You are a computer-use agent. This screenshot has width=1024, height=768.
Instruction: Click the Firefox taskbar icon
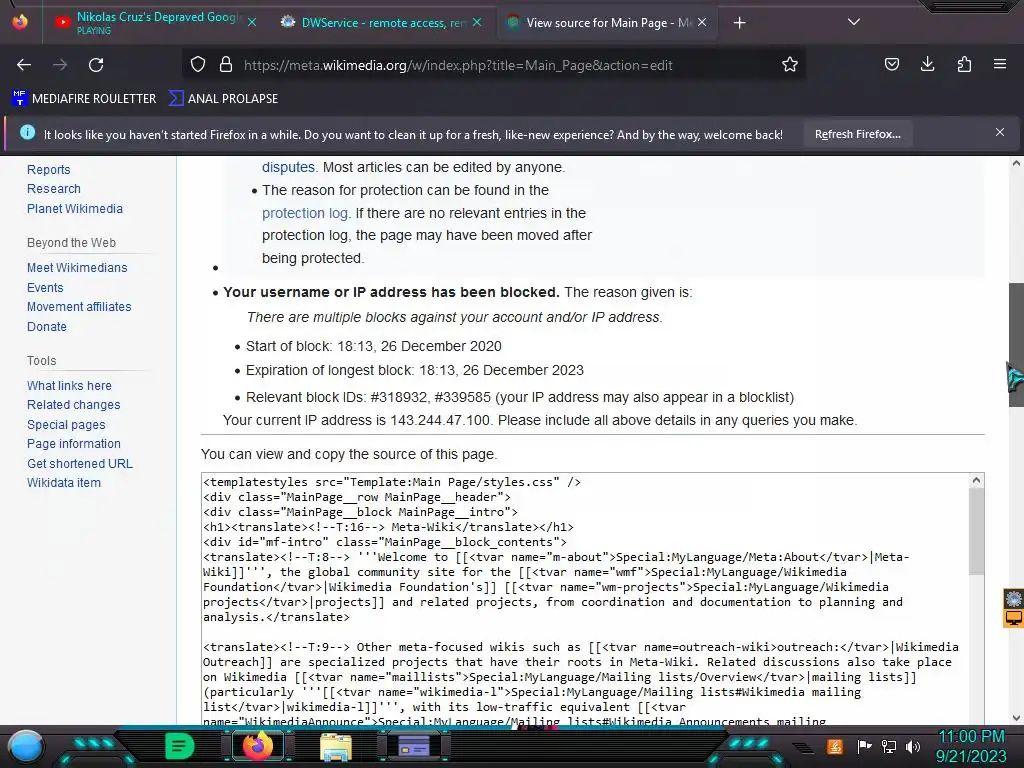(x=257, y=746)
